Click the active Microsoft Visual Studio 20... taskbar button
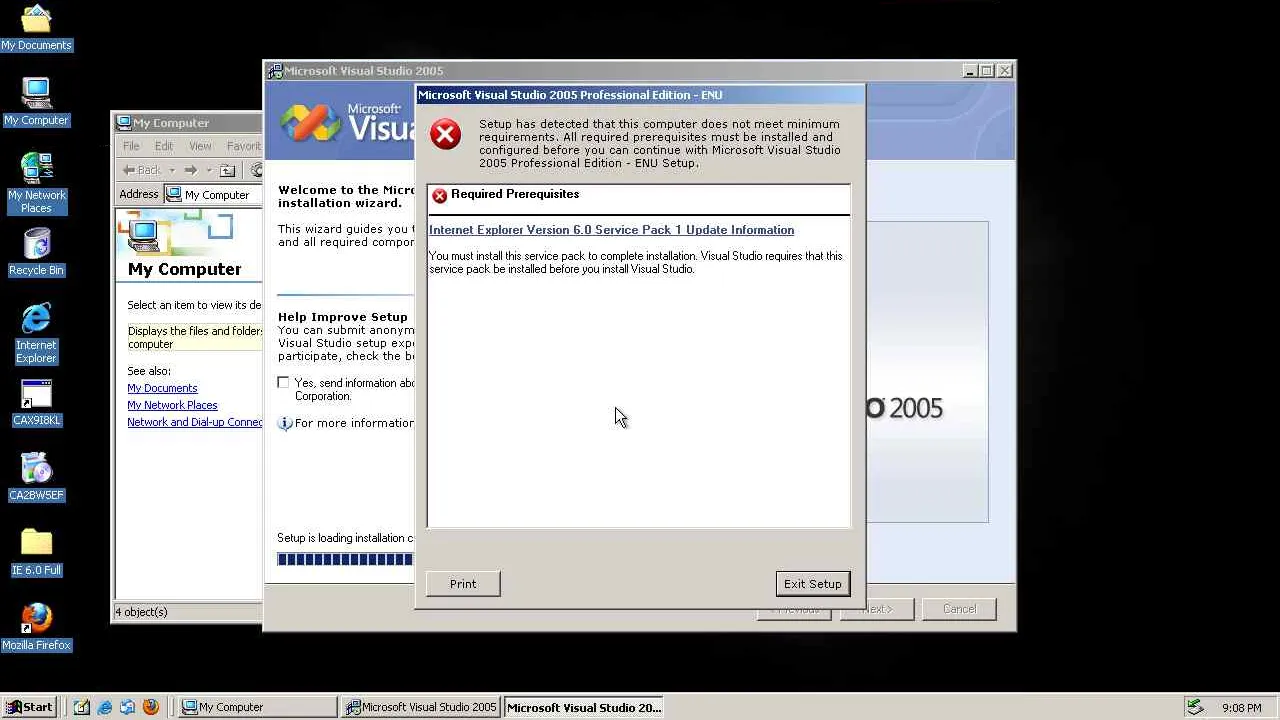 click(x=583, y=707)
